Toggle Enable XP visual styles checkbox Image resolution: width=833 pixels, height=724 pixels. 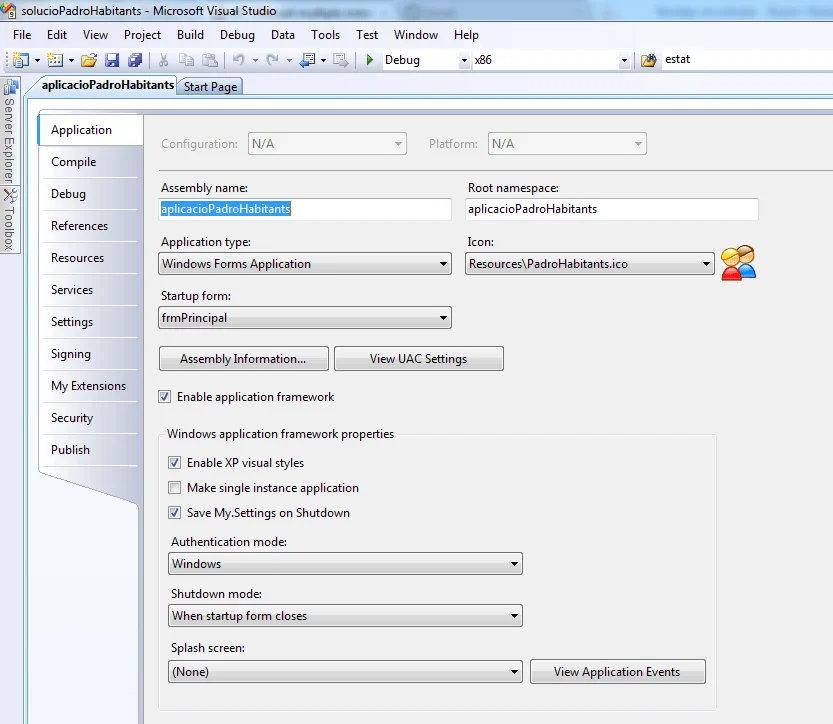click(x=174, y=463)
